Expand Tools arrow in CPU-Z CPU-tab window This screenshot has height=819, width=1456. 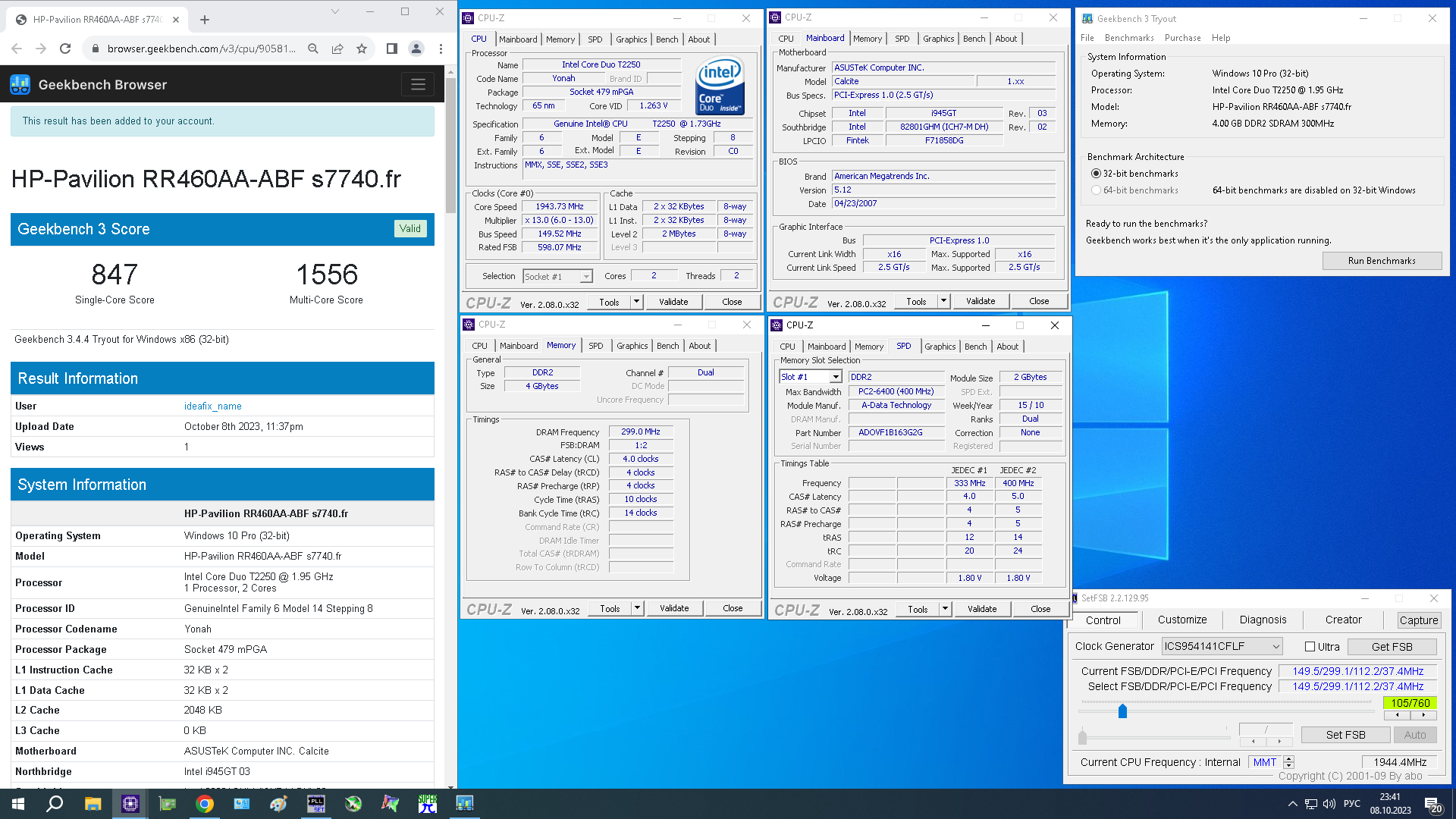(x=636, y=302)
